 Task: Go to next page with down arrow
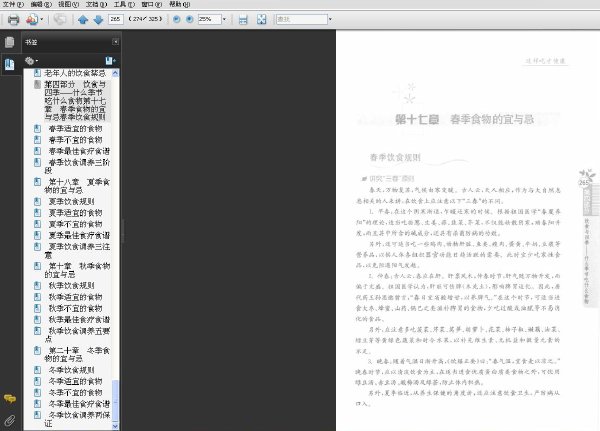coord(98,19)
